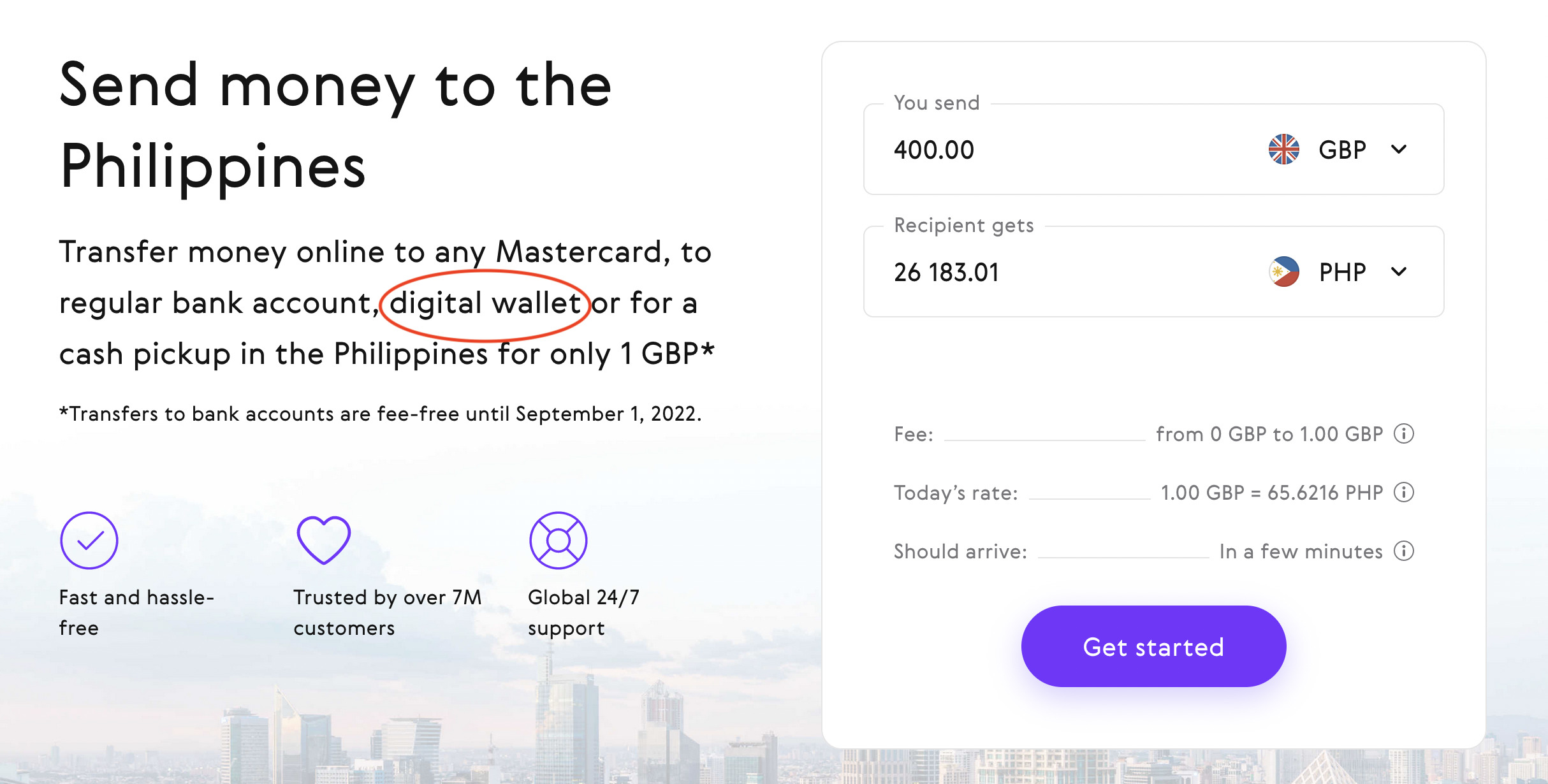Click the Trusted by over 7M customers text
The width and height of the screenshot is (1548, 784).
(387, 613)
